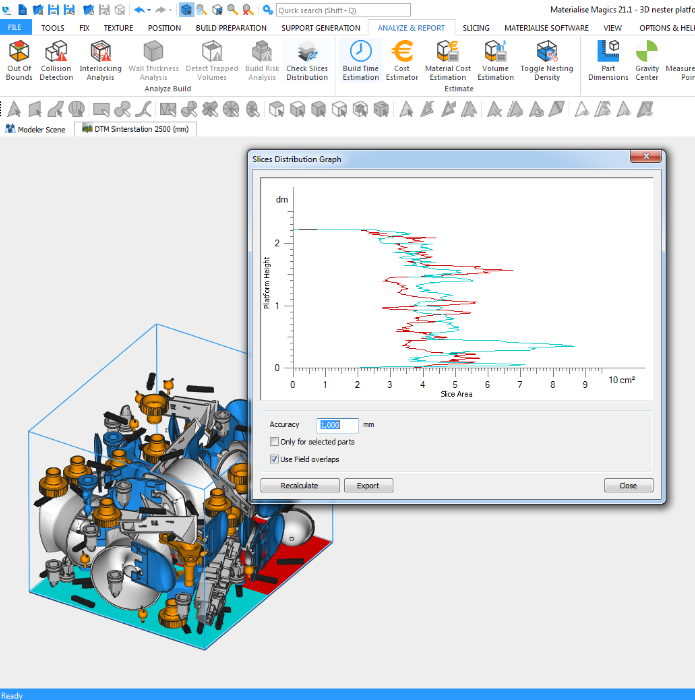Click the blue save disk icon
This screenshot has height=700, width=695.
[x=53, y=9]
